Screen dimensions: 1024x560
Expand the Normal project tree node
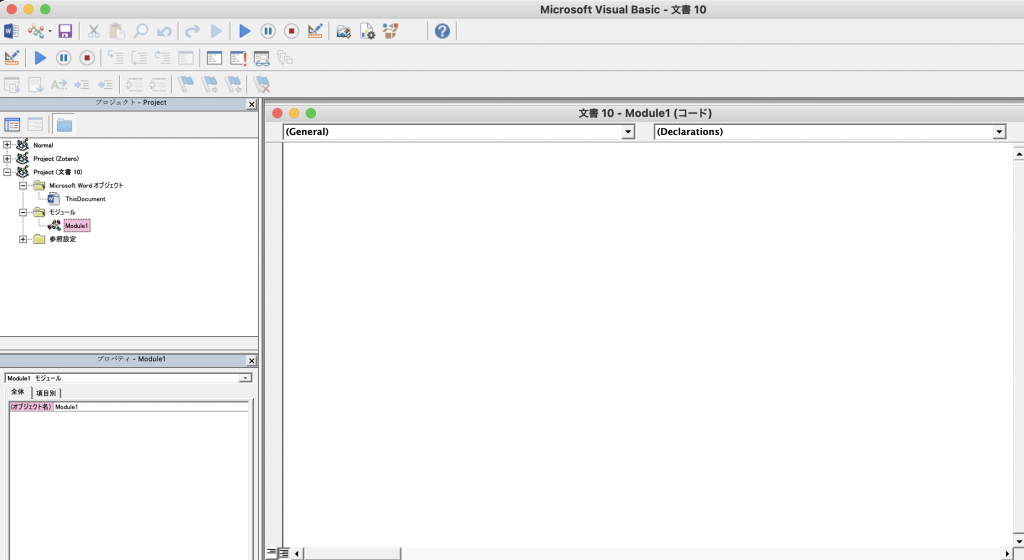[8, 145]
